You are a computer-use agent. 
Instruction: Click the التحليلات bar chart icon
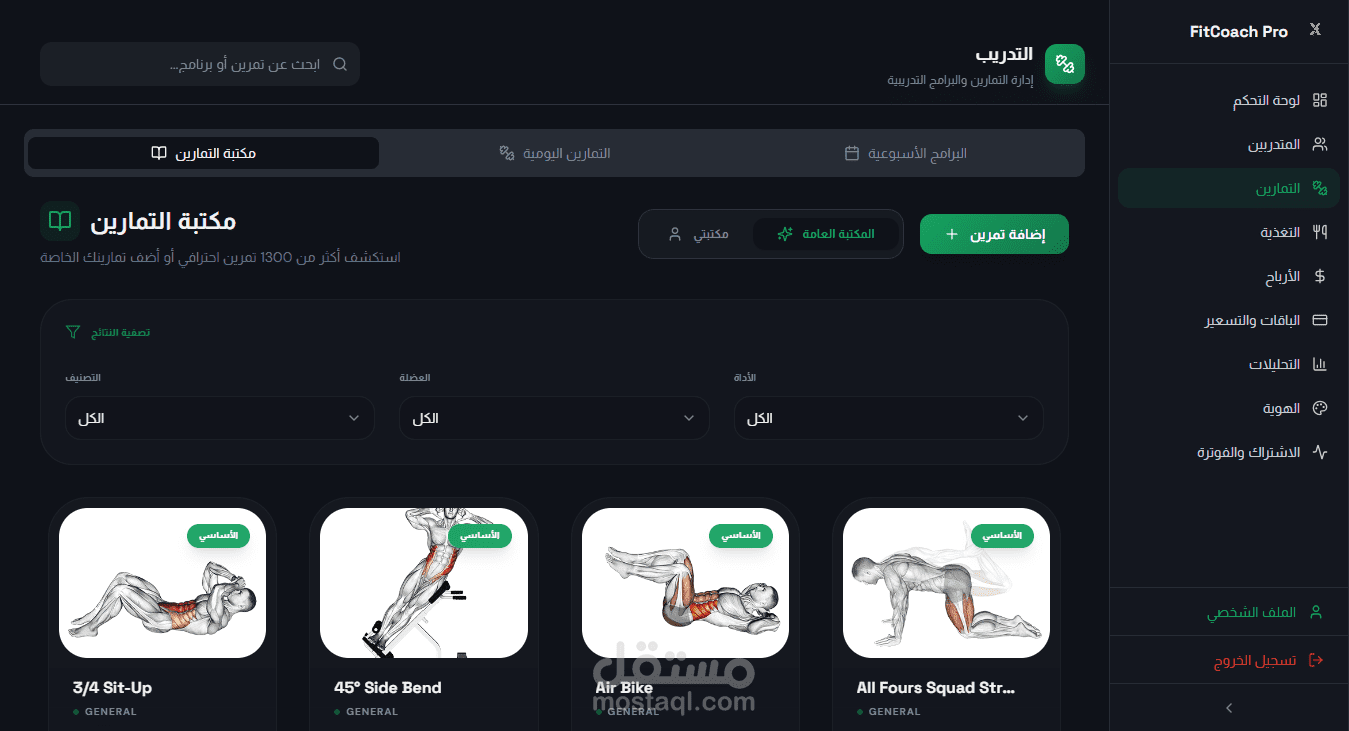point(1320,364)
